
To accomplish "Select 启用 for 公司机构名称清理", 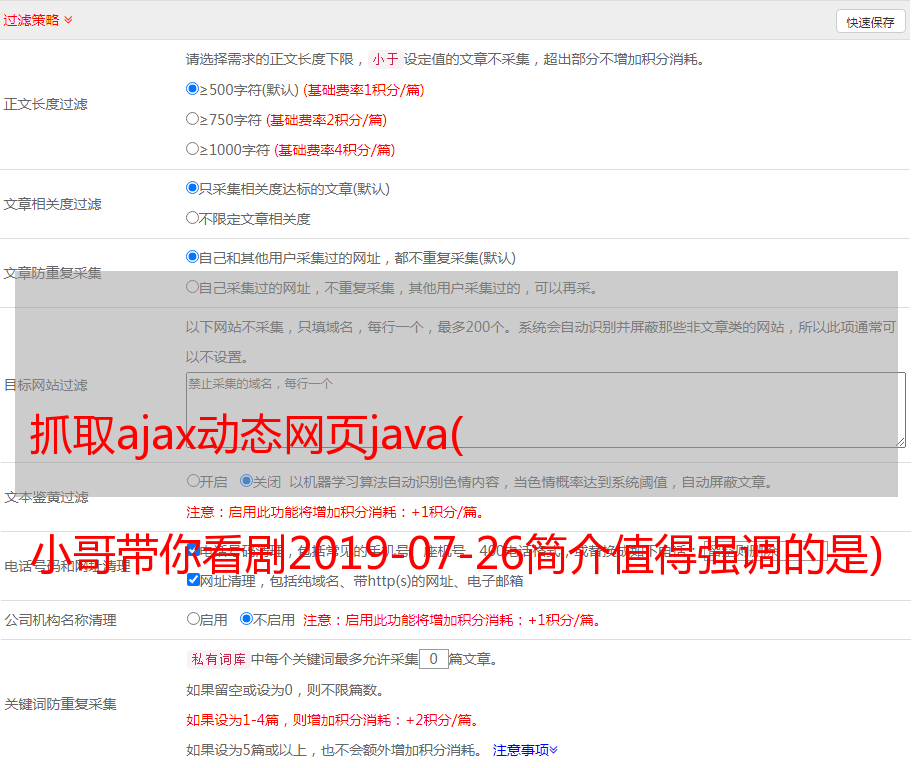I will pos(193,619).
